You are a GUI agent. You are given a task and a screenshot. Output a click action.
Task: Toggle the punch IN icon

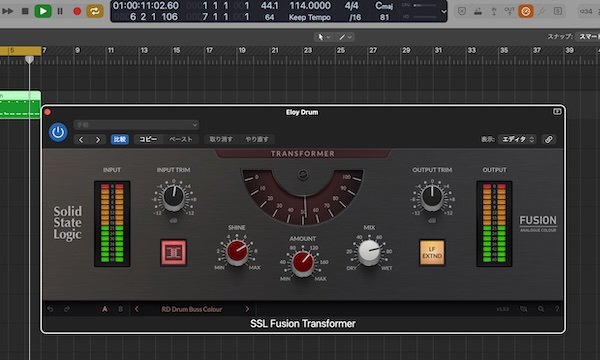tap(494, 11)
